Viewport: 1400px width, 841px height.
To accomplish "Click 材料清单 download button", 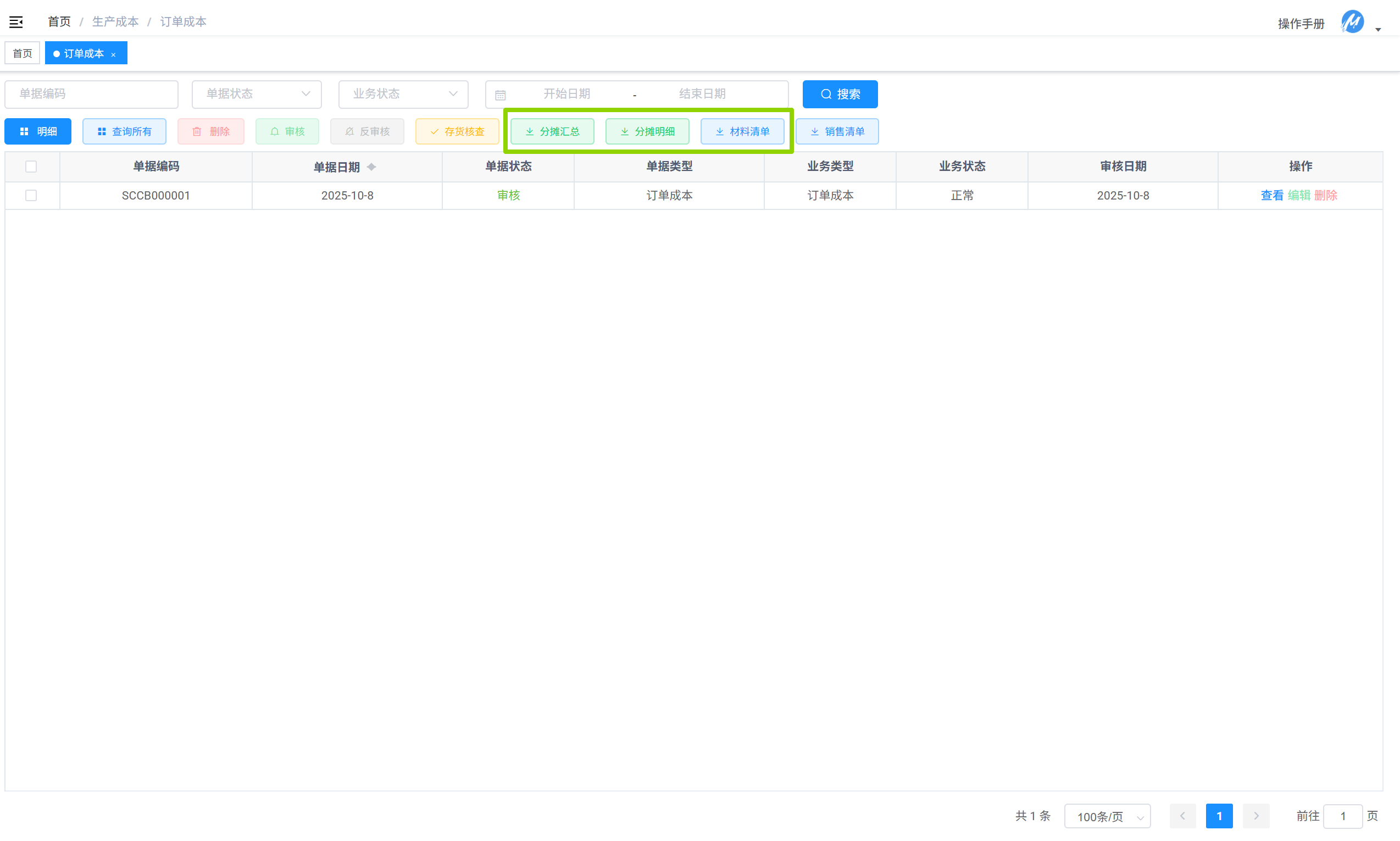I will [742, 131].
